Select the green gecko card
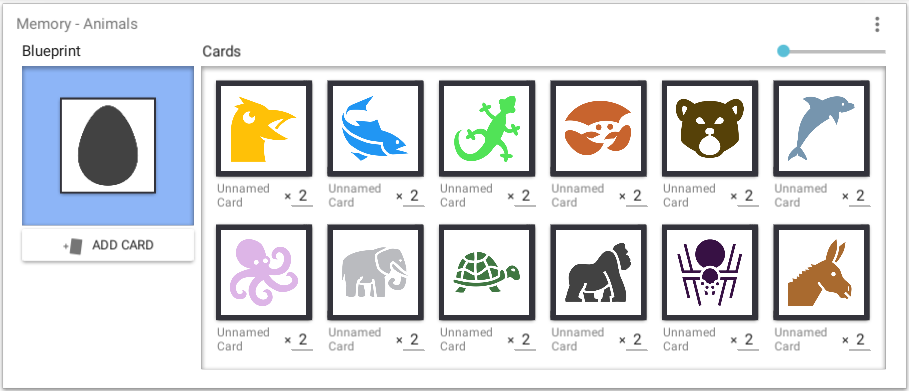 click(x=487, y=129)
